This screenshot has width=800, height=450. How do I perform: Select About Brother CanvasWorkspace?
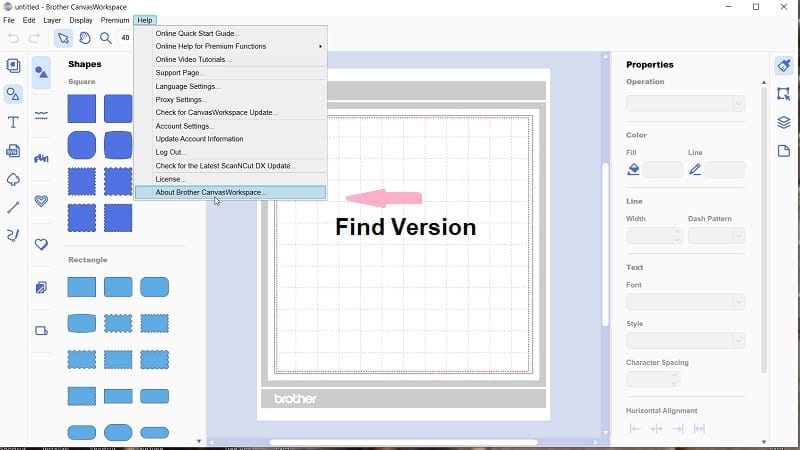pyautogui.click(x=231, y=192)
